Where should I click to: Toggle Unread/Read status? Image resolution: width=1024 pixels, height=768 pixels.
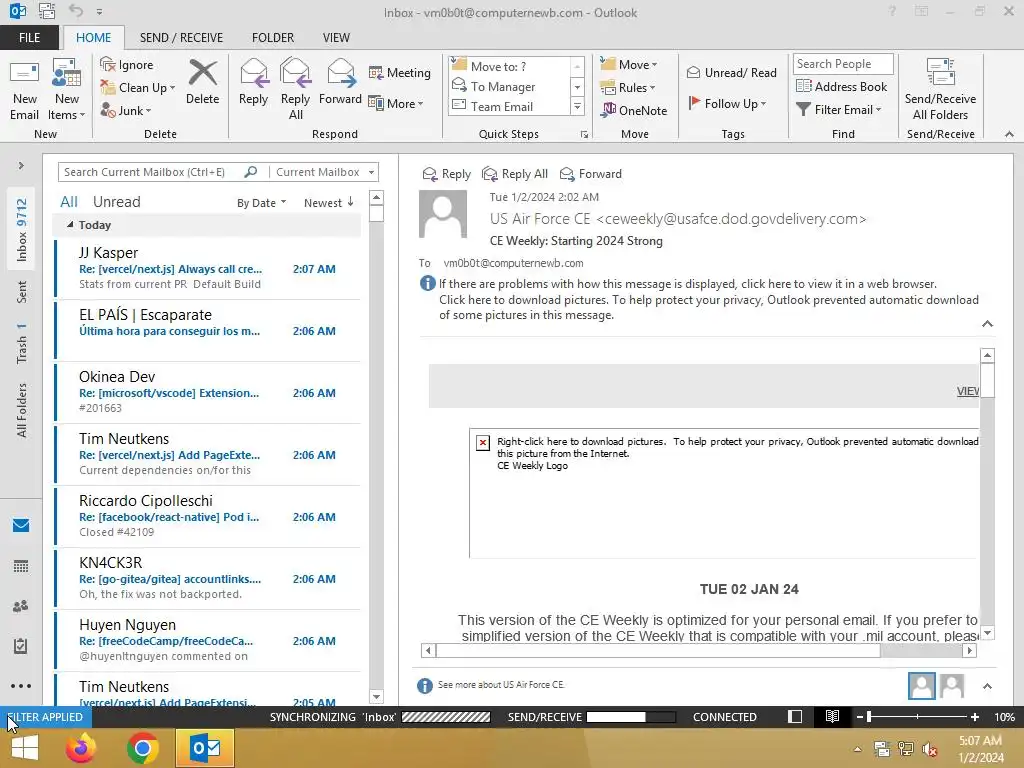coord(731,72)
